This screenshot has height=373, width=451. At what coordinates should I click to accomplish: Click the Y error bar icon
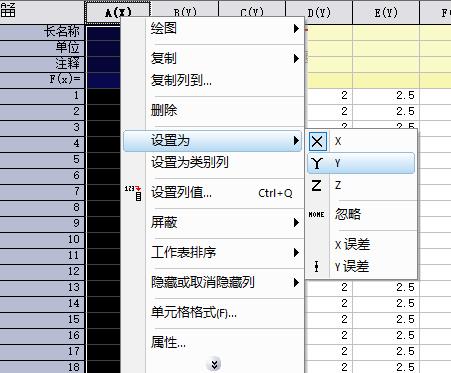coord(316,266)
